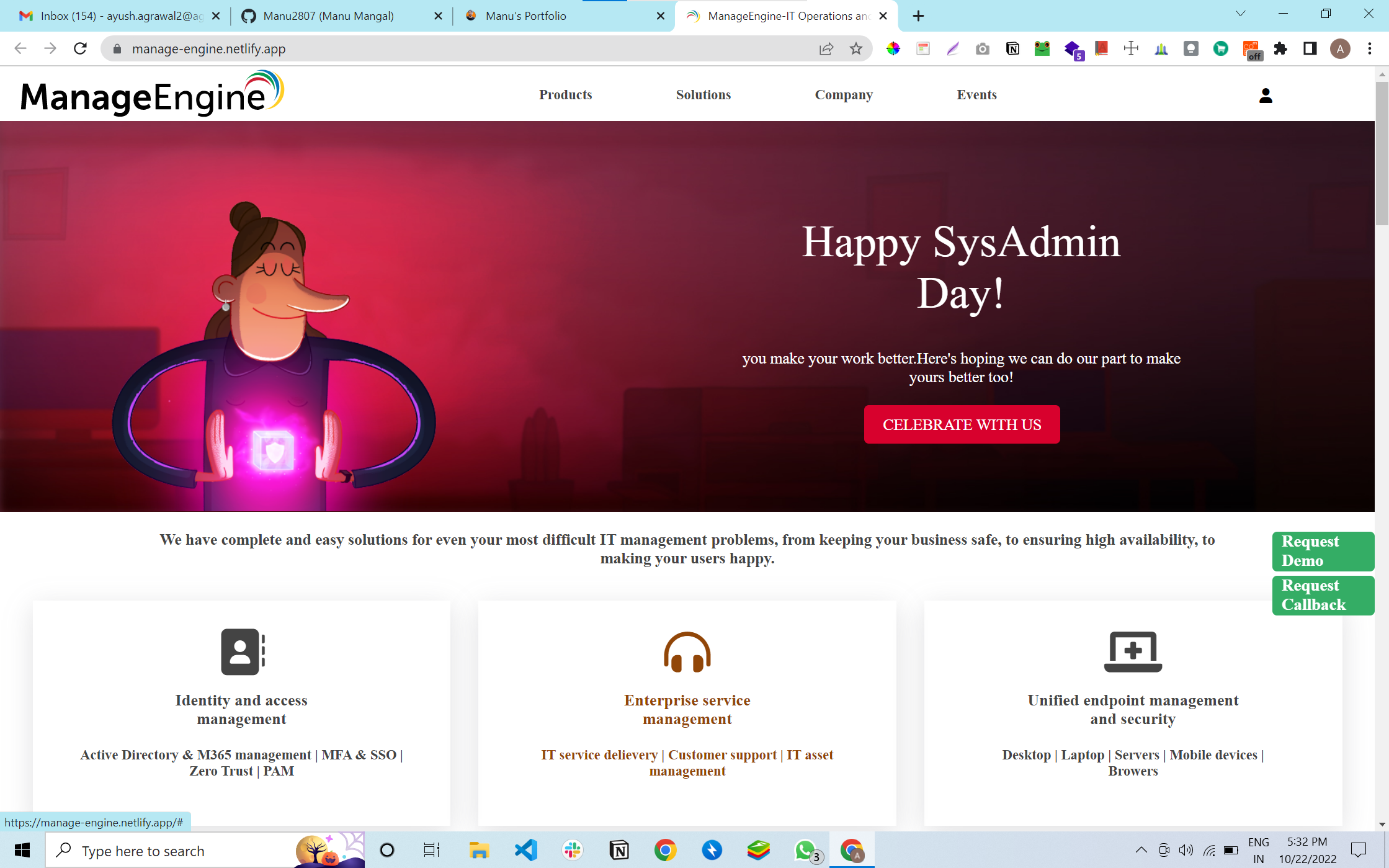
Task: Toggle the browser side panel icon
Action: coord(1310,49)
